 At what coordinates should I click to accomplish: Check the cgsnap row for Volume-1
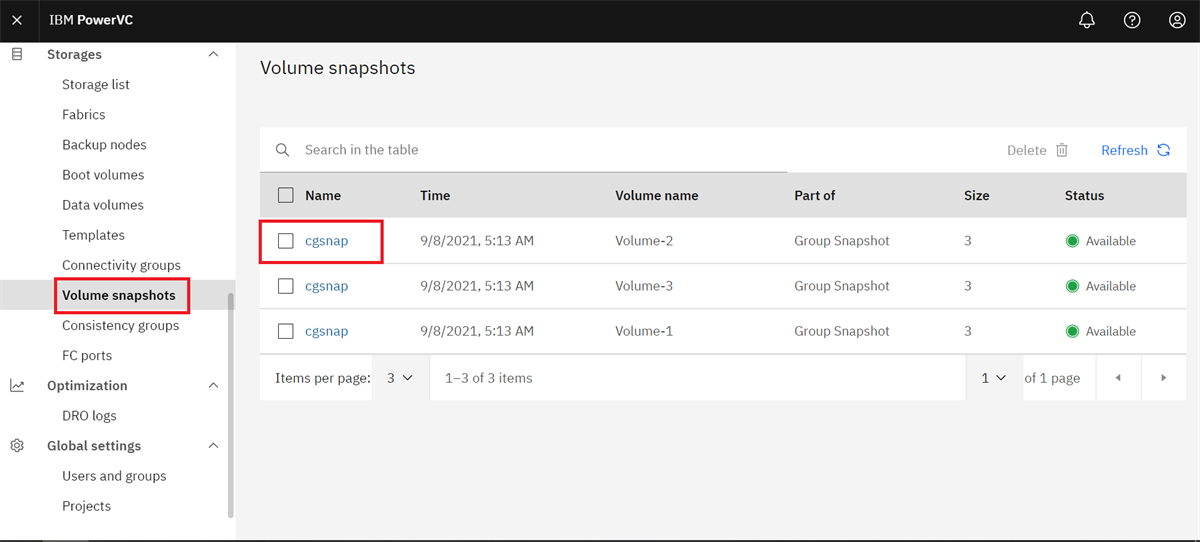click(286, 331)
